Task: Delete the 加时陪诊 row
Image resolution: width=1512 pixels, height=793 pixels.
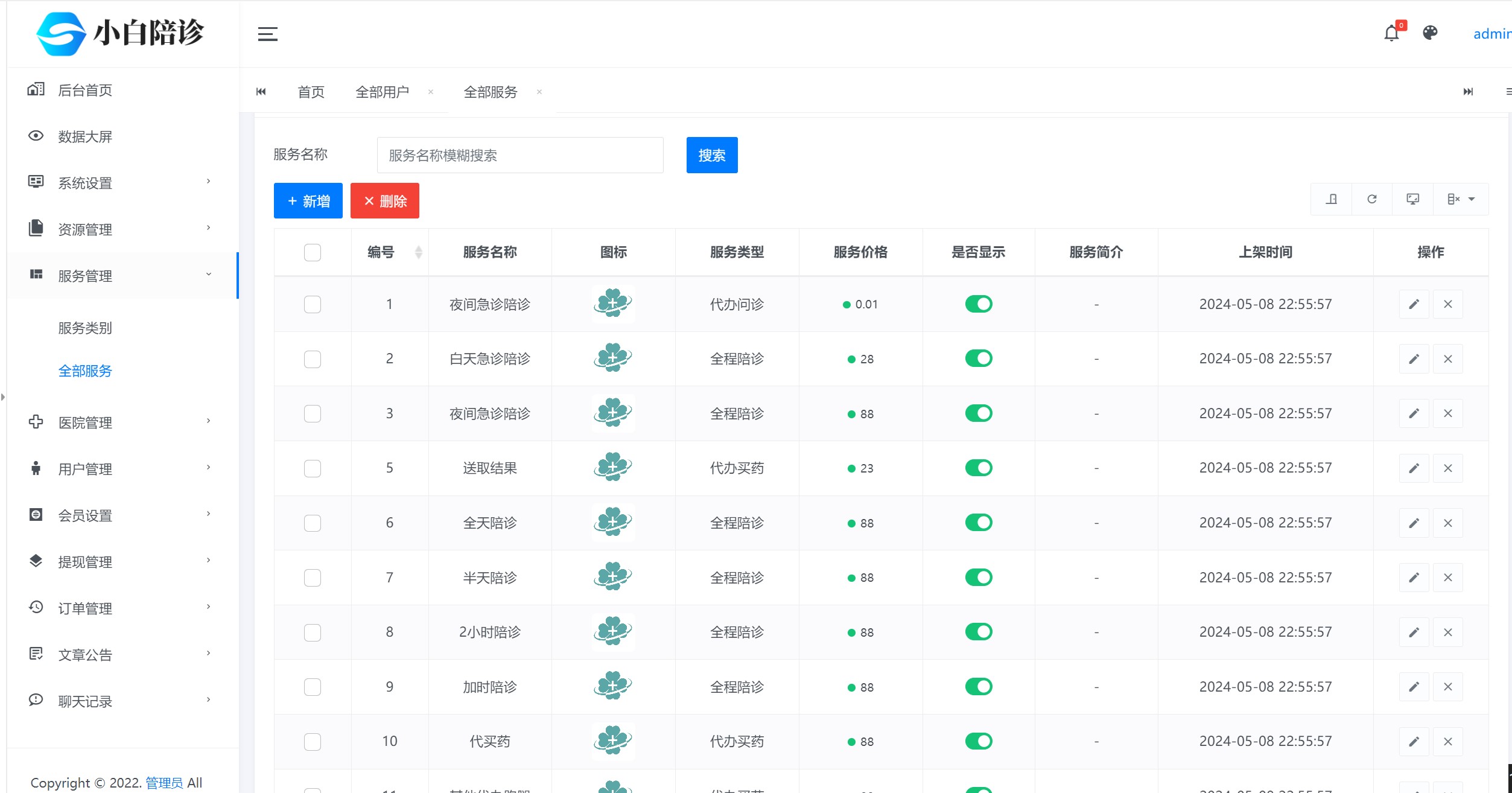Action: point(1448,687)
